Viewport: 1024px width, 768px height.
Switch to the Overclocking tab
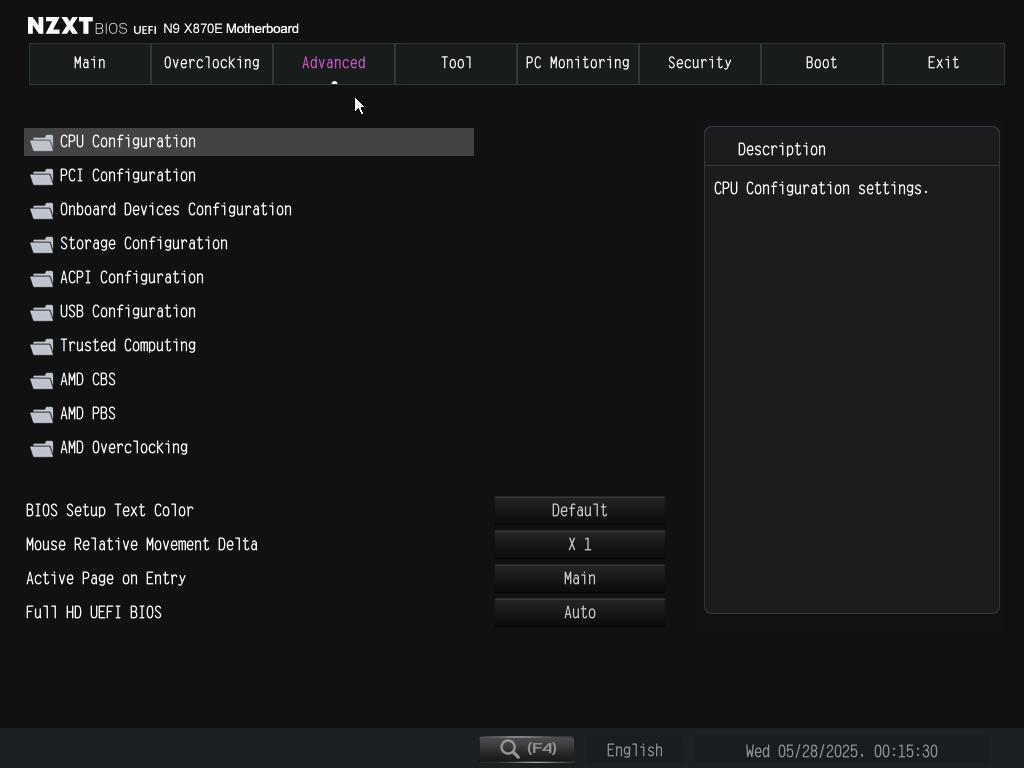pyautogui.click(x=212, y=63)
